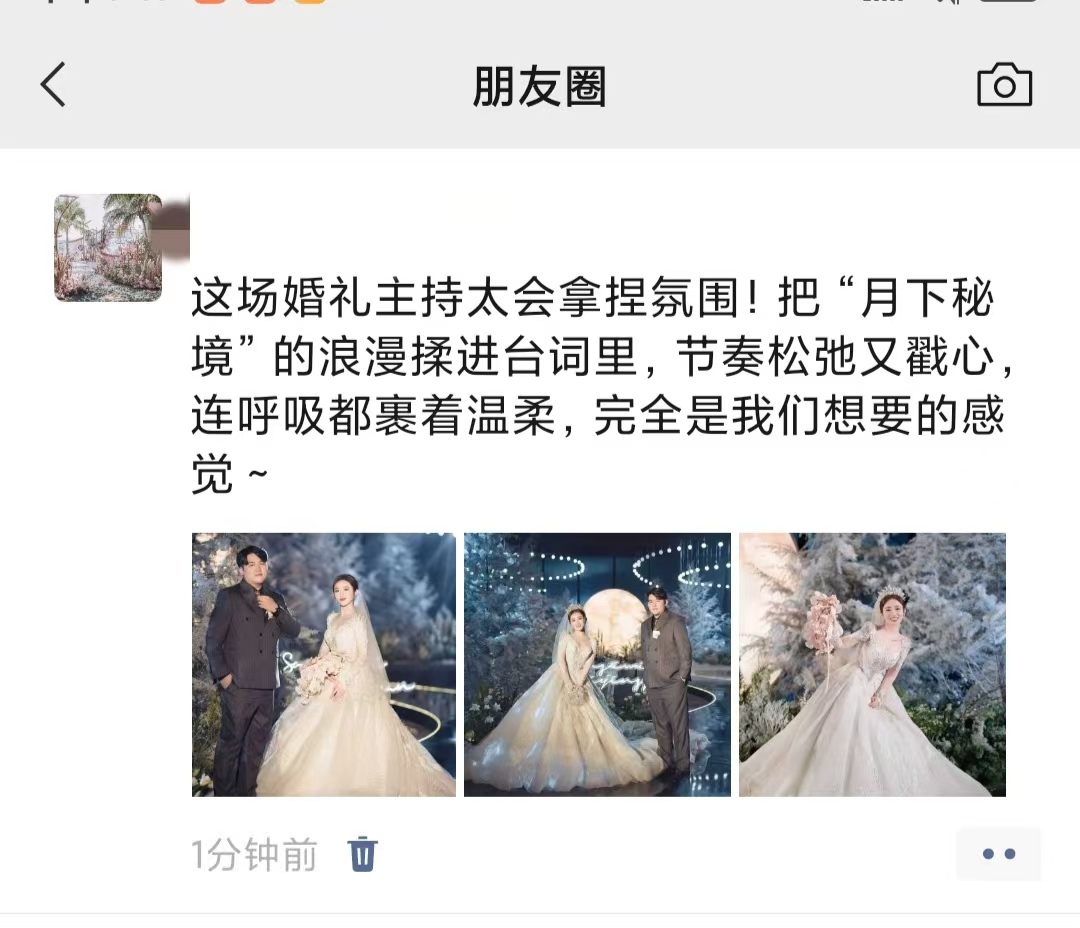Tap the last text line ending 觉~
1080x928 pixels.
229,474
